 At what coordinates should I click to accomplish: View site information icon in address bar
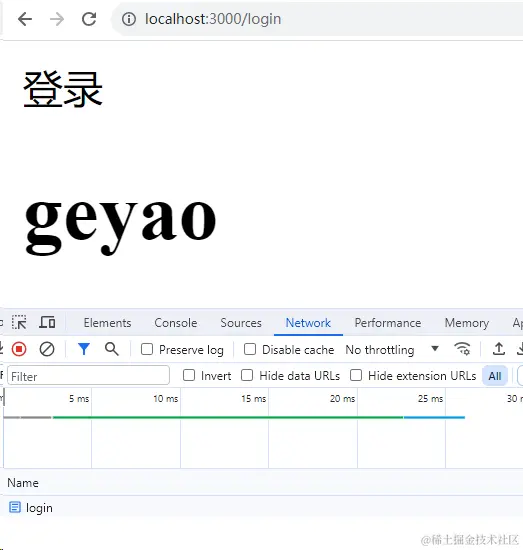click(129, 19)
